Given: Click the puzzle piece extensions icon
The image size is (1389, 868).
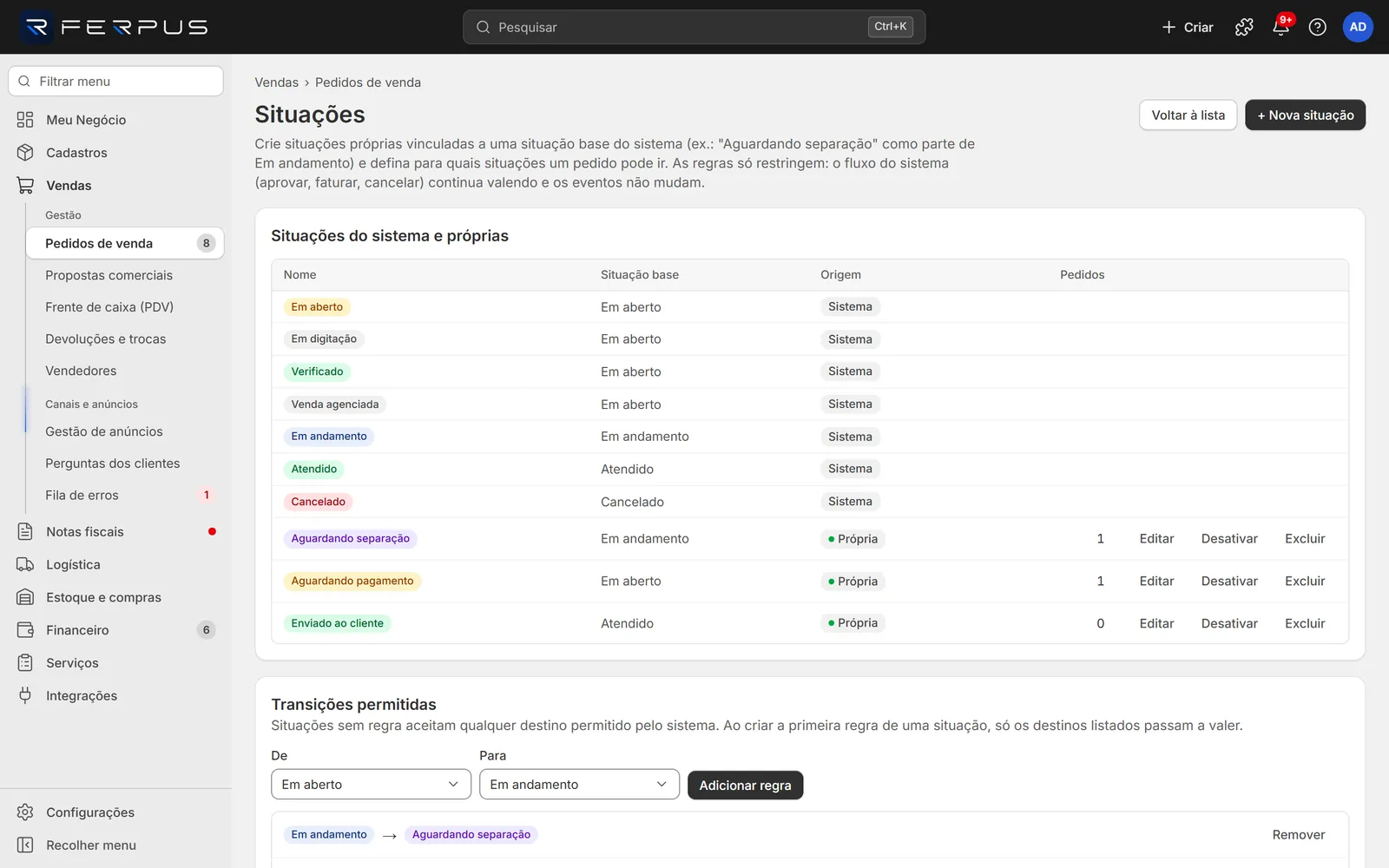Looking at the screenshot, I should (x=1244, y=27).
